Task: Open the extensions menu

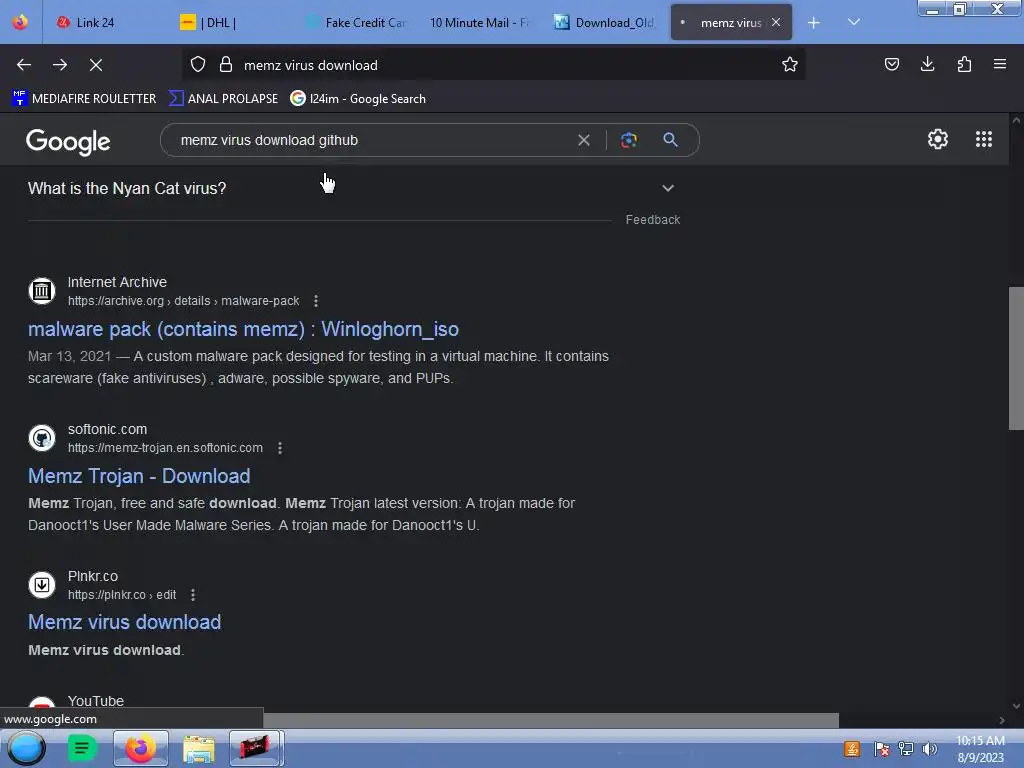Action: tap(964, 64)
